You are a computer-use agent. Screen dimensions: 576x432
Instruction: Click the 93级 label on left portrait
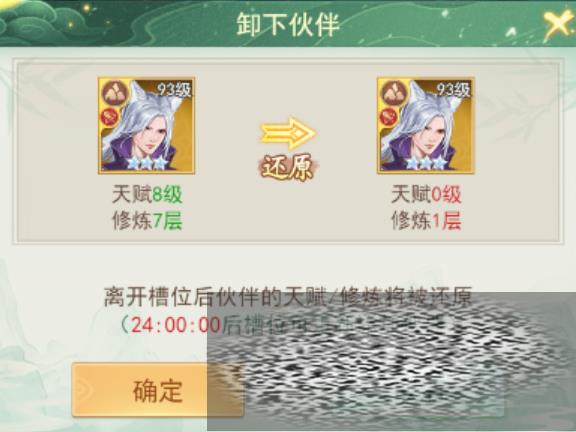(x=175, y=89)
